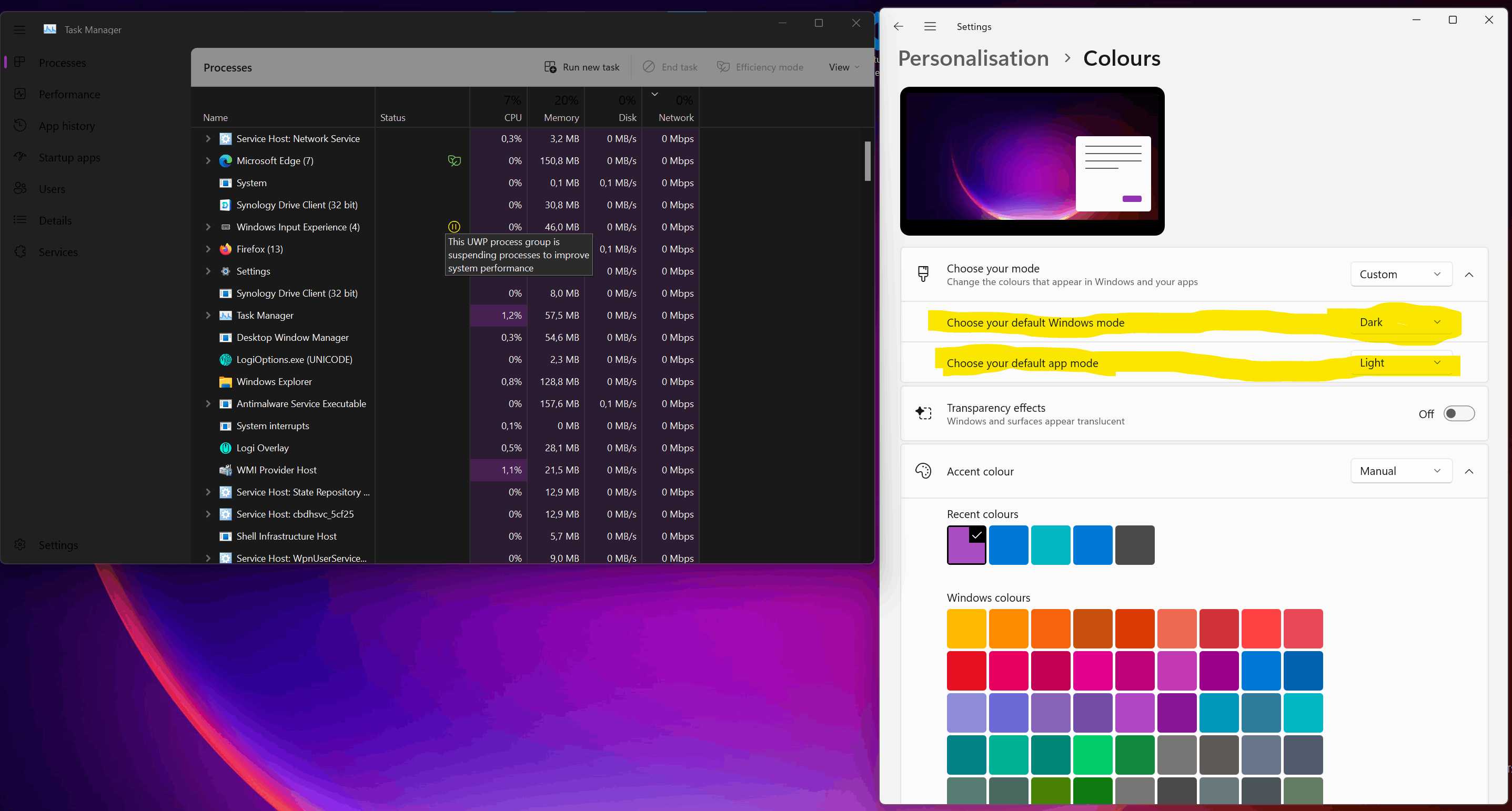Select the teal recent colour swatch
This screenshot has height=811, width=1512.
(x=1051, y=545)
